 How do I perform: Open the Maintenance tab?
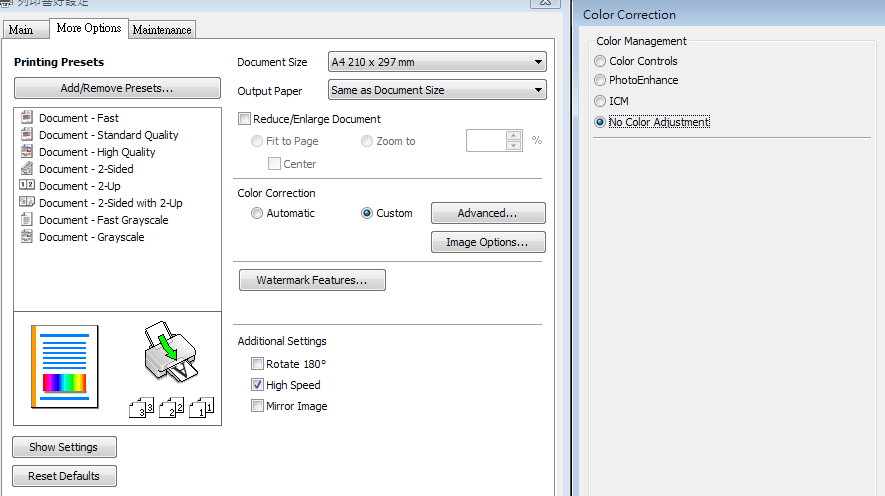[x=162, y=30]
